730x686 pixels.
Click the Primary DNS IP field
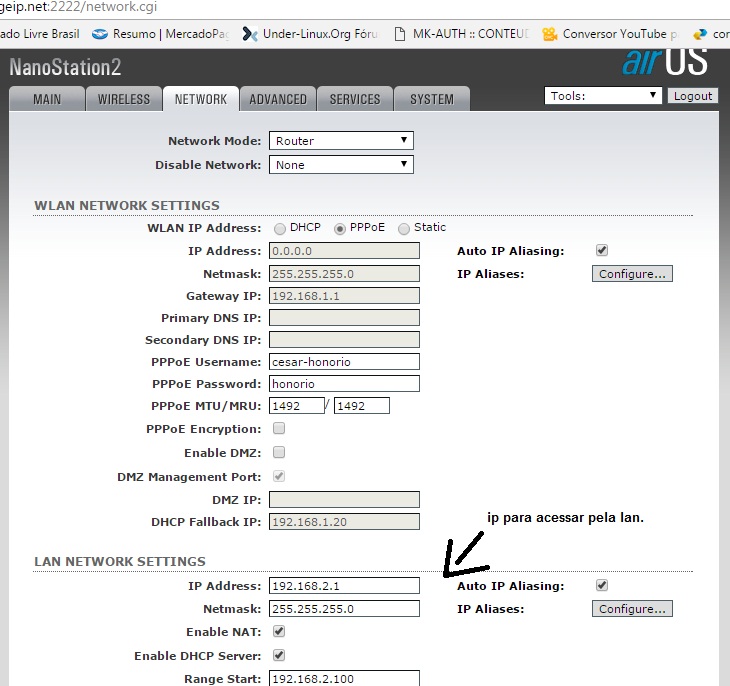pyautogui.click(x=344, y=318)
